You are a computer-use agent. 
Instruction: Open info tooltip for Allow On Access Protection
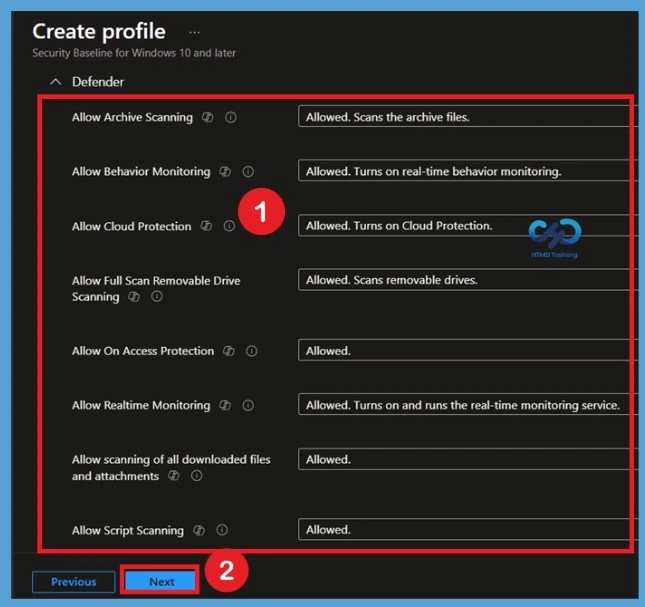click(x=252, y=351)
